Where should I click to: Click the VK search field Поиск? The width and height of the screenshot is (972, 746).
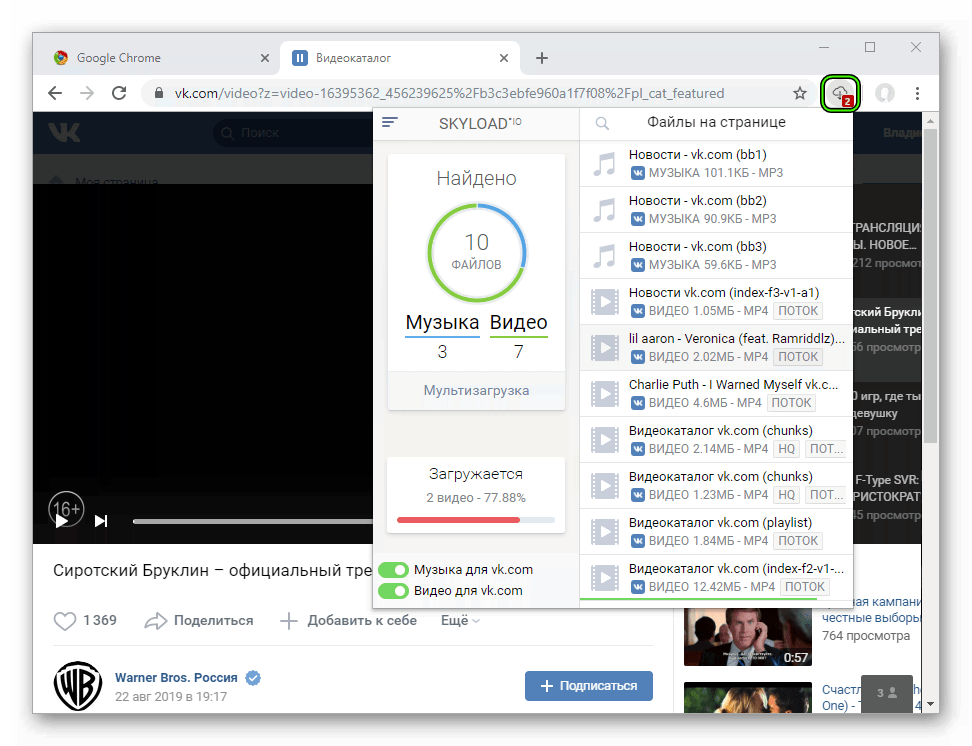[291, 133]
